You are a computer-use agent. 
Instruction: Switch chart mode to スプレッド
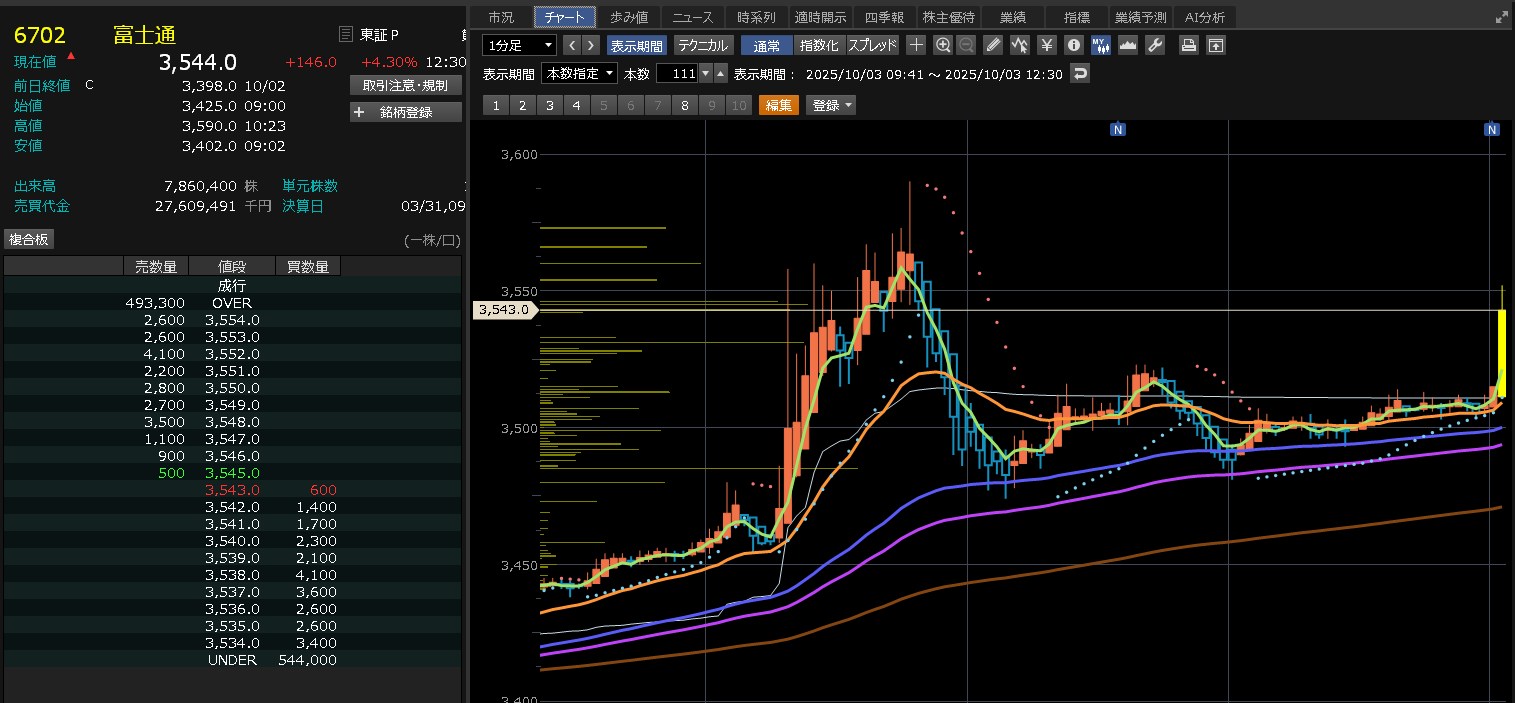coord(873,45)
